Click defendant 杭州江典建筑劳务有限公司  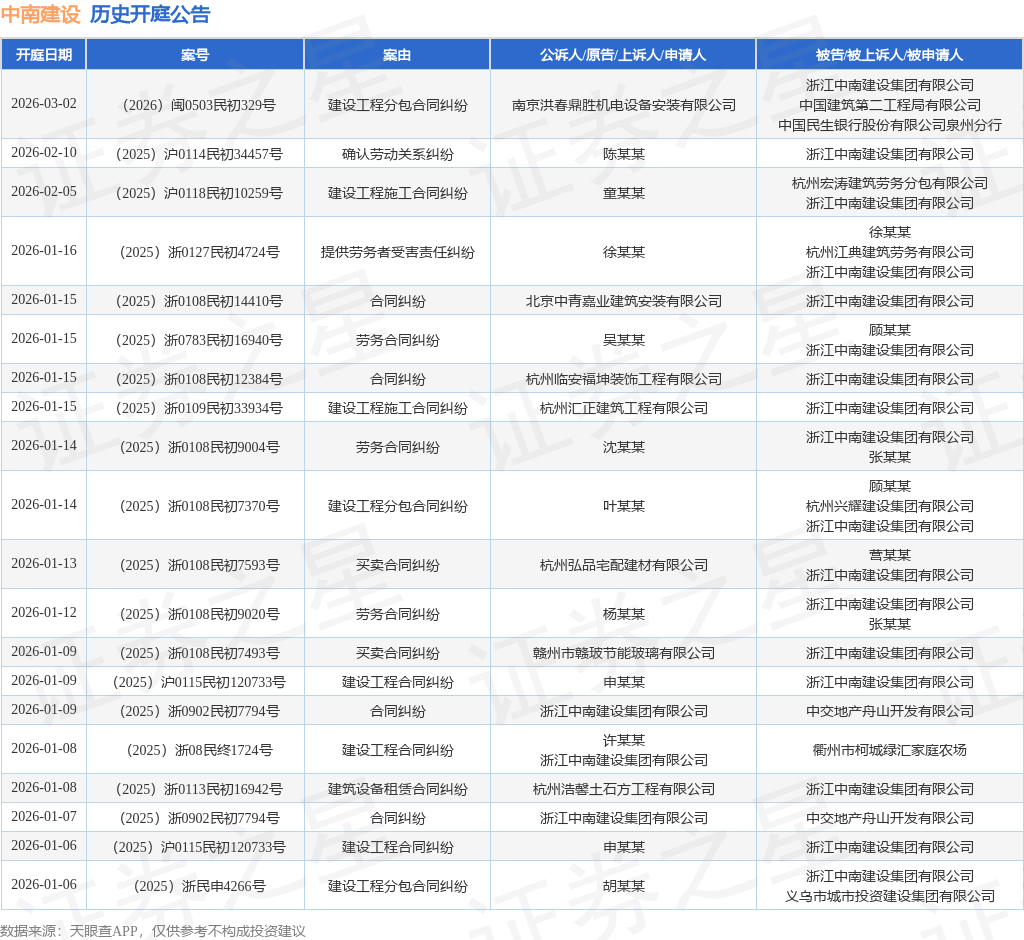pos(890,252)
